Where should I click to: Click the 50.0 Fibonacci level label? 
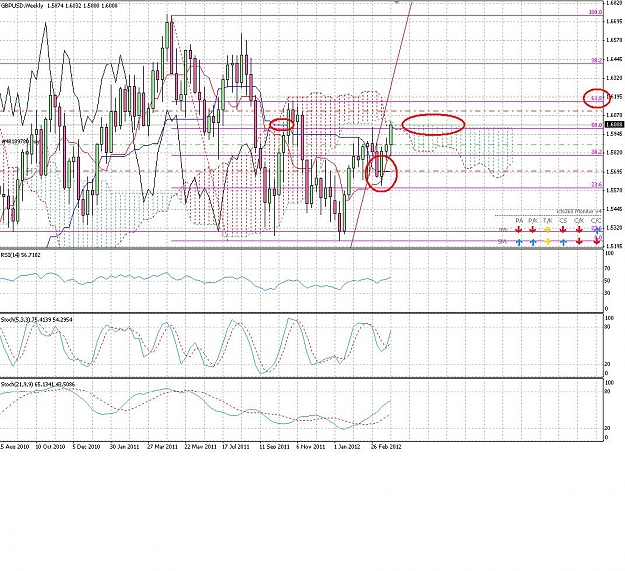coord(597,125)
